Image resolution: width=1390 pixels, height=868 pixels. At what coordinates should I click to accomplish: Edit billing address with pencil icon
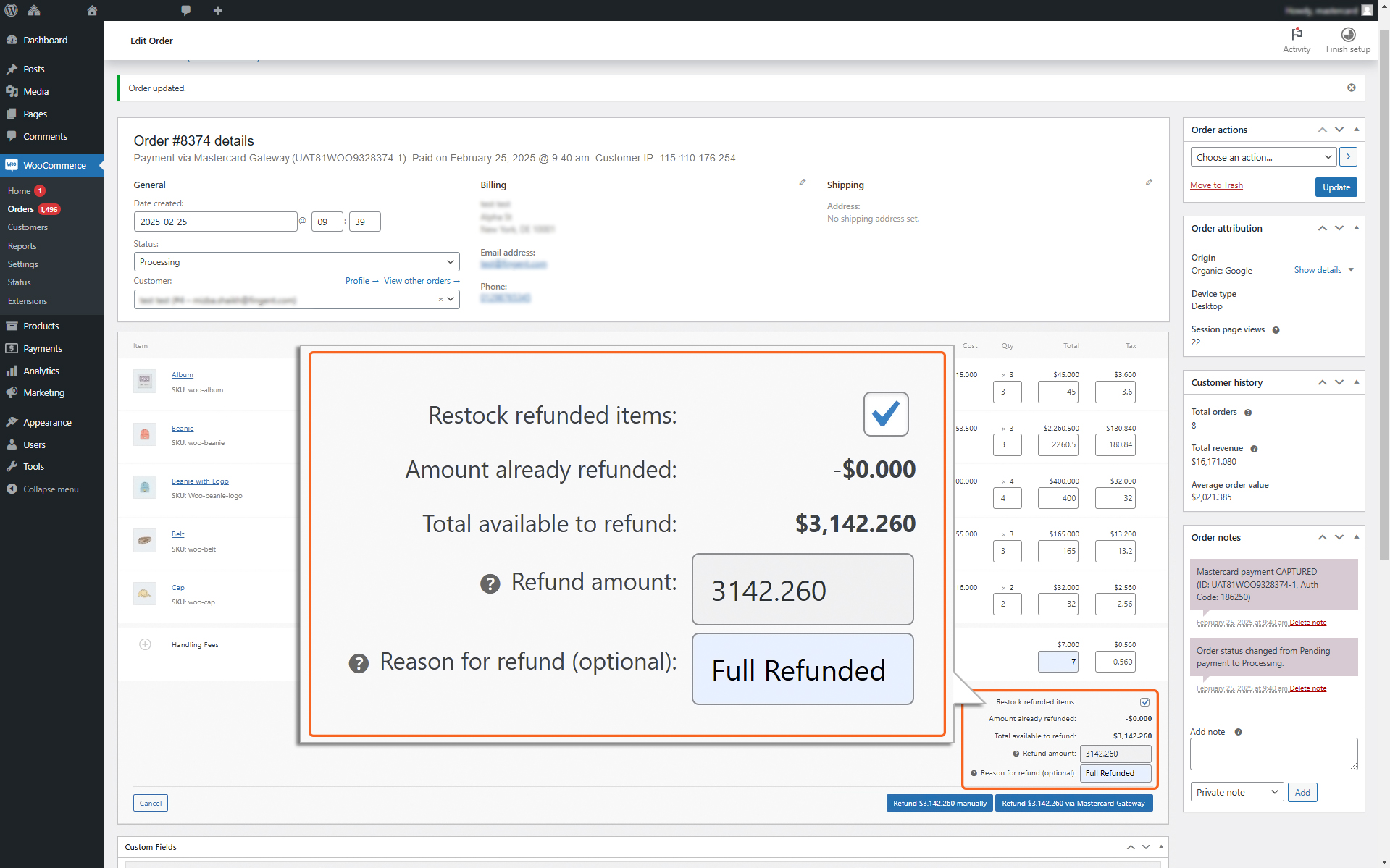click(x=802, y=182)
